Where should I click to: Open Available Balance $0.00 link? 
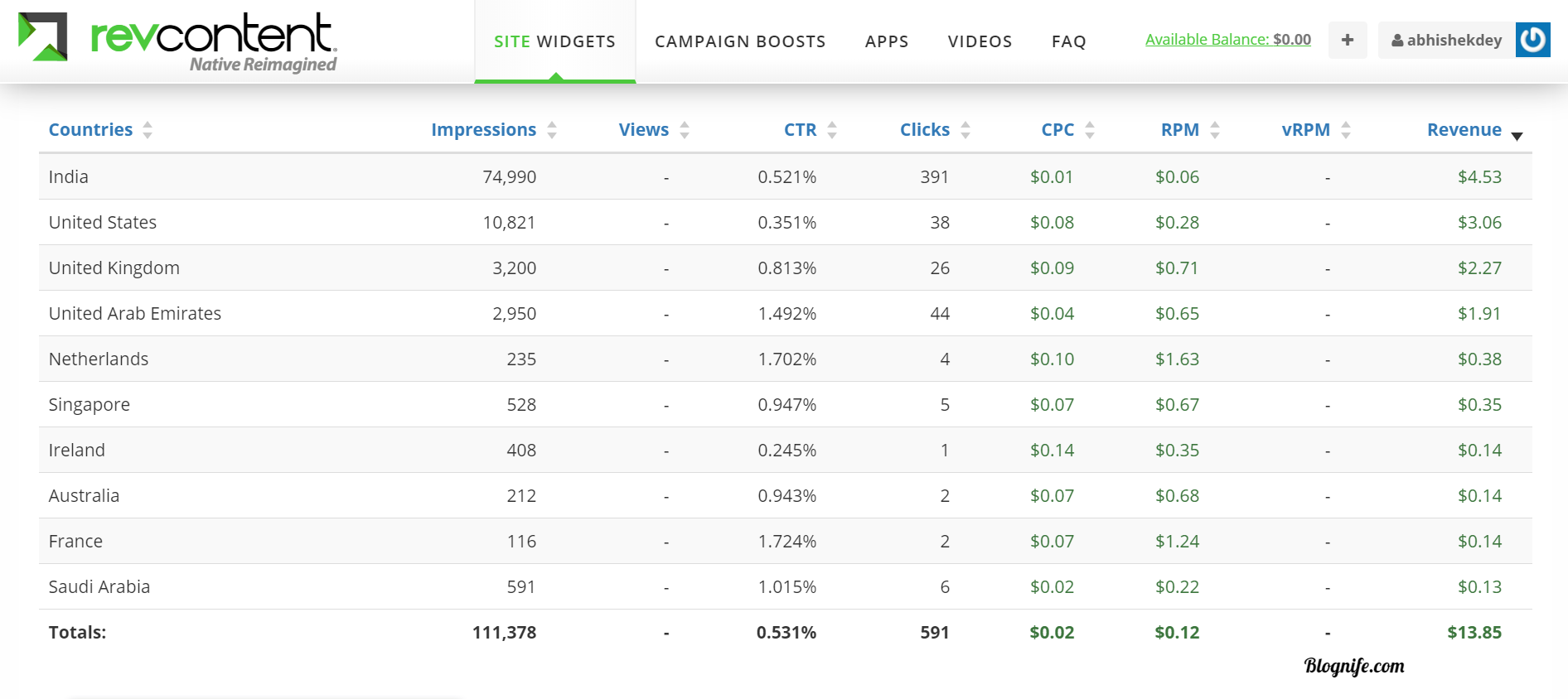(1228, 39)
